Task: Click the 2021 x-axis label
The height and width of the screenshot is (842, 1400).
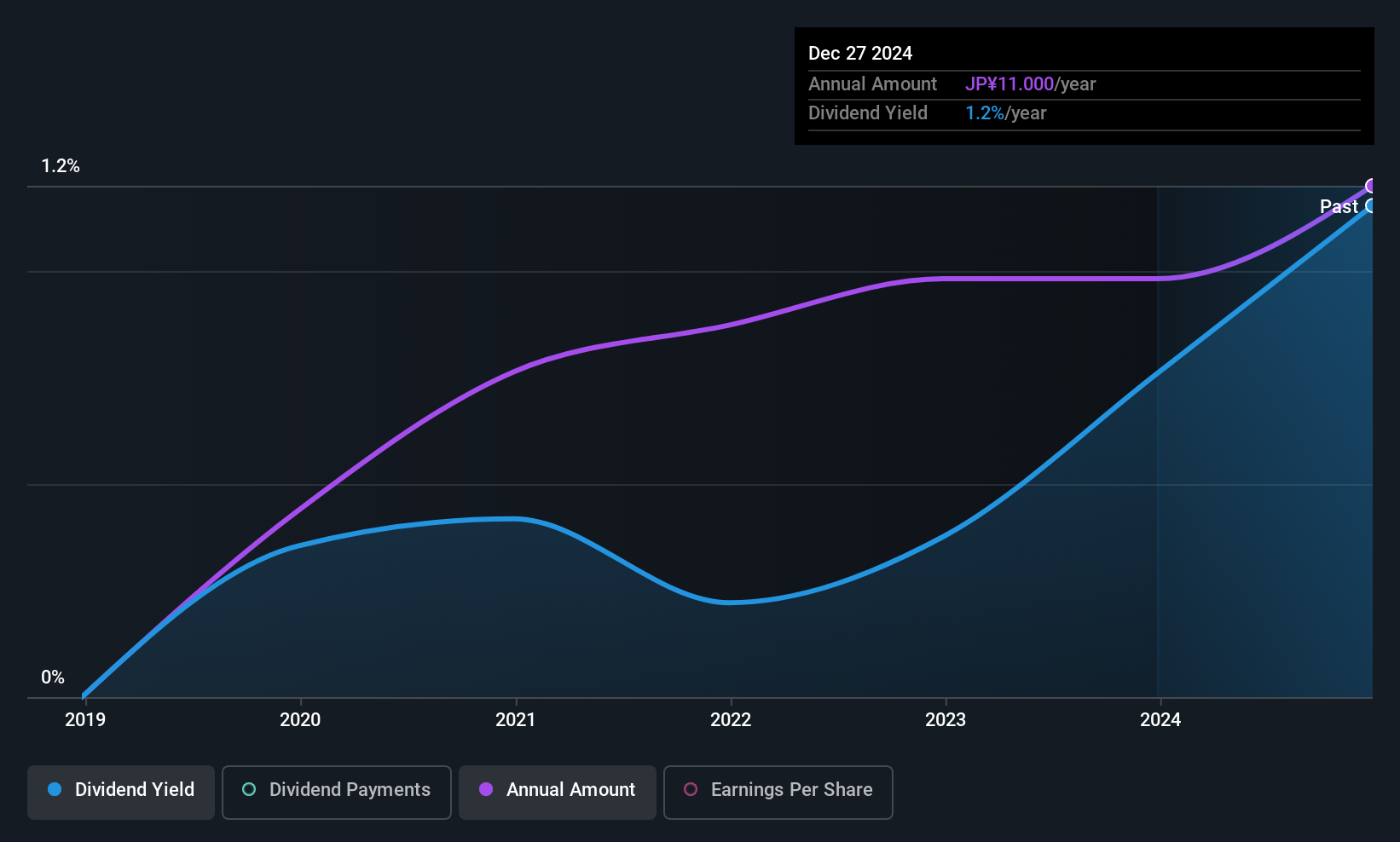Action: click(x=516, y=720)
